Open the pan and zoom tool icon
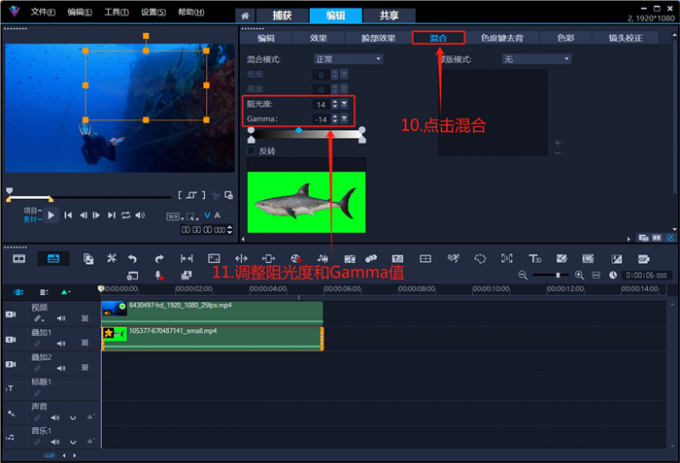The height and width of the screenshot is (463, 680). pos(507,259)
